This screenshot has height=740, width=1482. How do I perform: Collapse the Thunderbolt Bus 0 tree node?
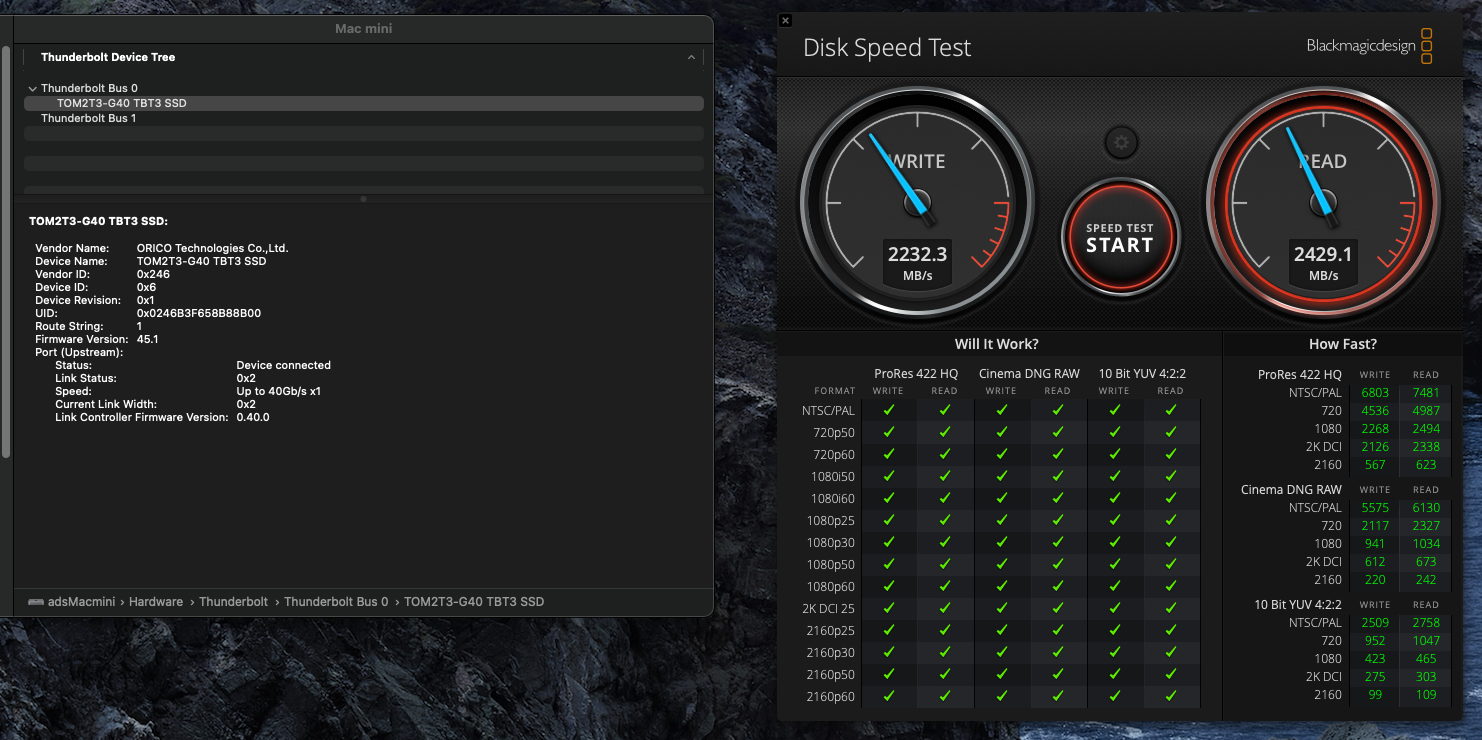point(32,89)
